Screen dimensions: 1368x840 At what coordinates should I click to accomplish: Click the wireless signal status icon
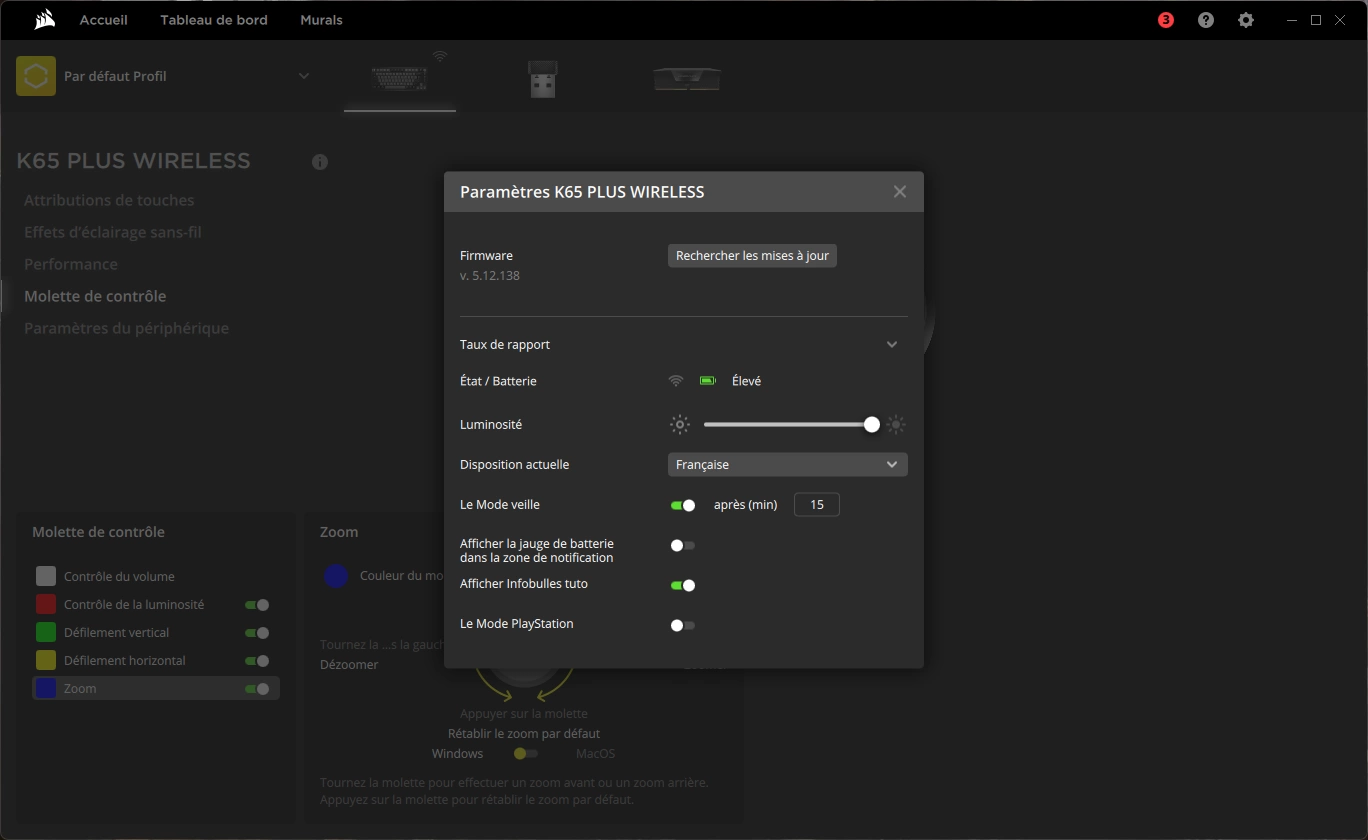pos(676,381)
